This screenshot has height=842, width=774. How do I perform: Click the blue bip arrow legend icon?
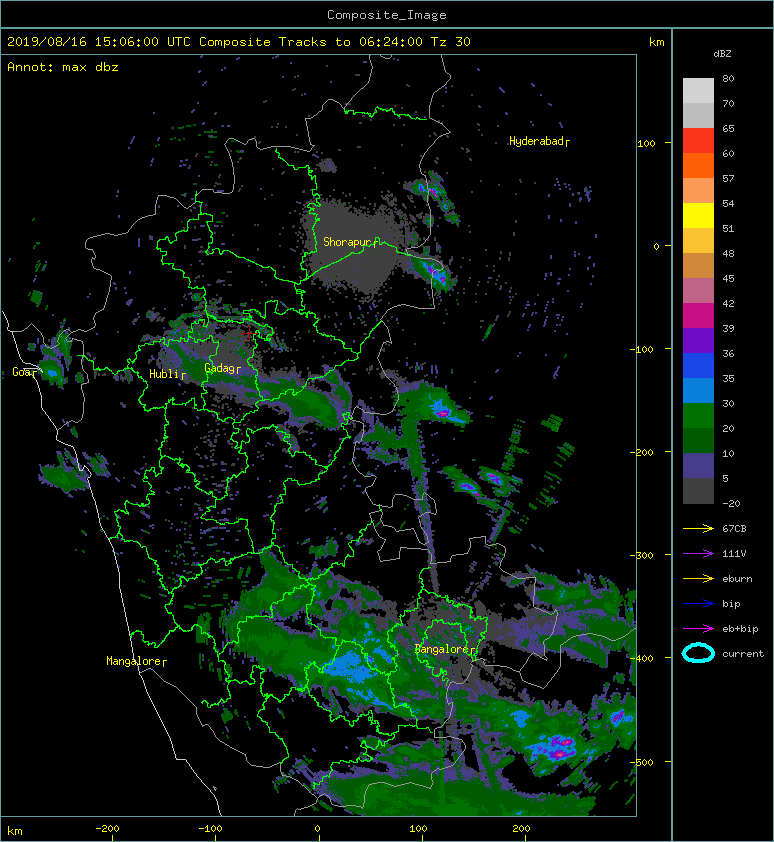(698, 604)
